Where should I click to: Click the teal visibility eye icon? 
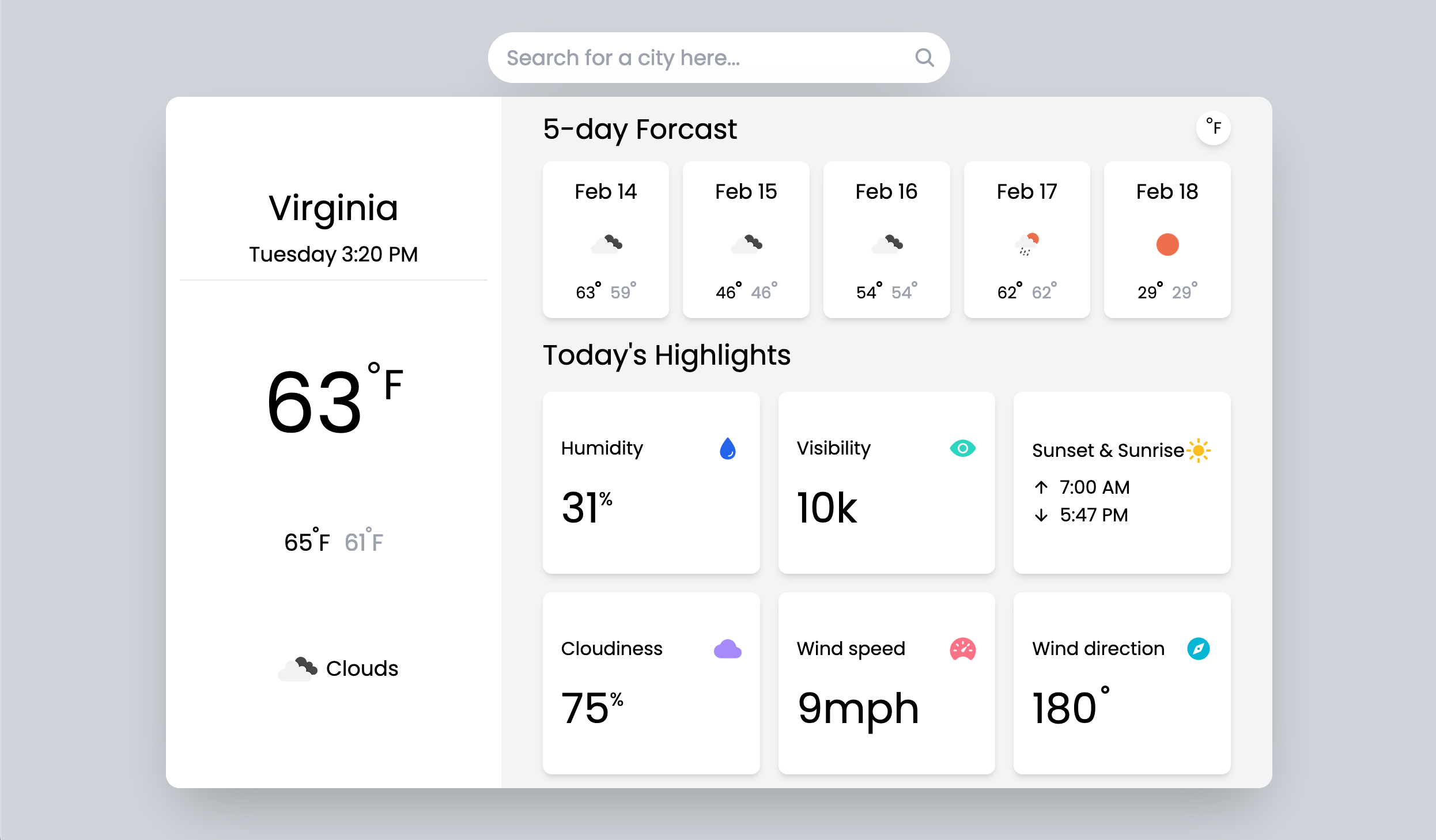(x=962, y=448)
